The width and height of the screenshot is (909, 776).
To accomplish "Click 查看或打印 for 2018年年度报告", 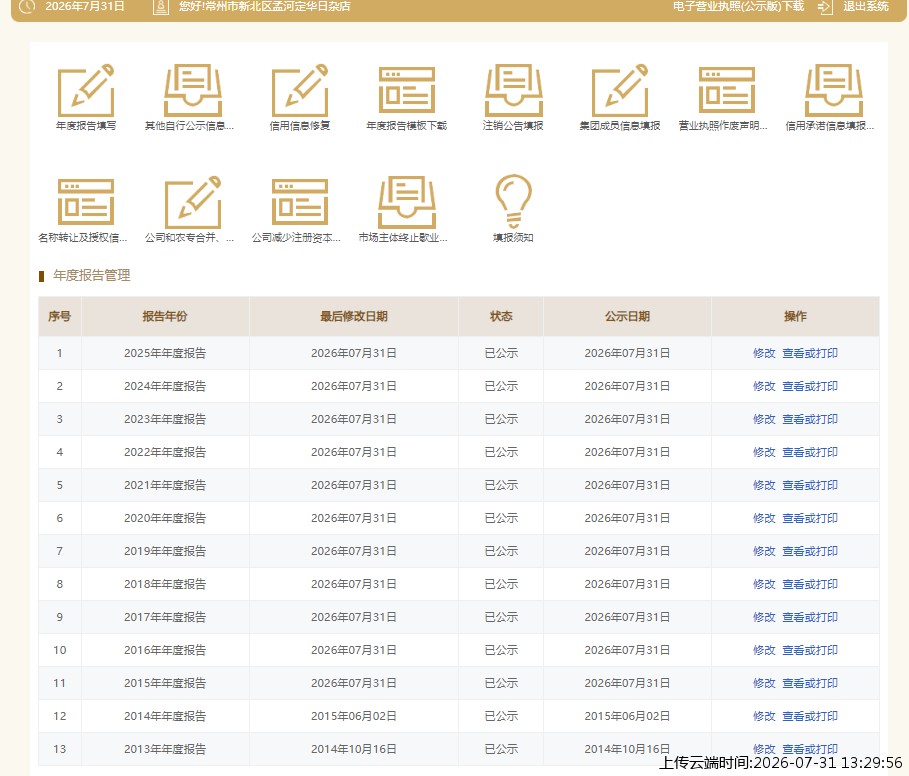I will [x=809, y=584].
